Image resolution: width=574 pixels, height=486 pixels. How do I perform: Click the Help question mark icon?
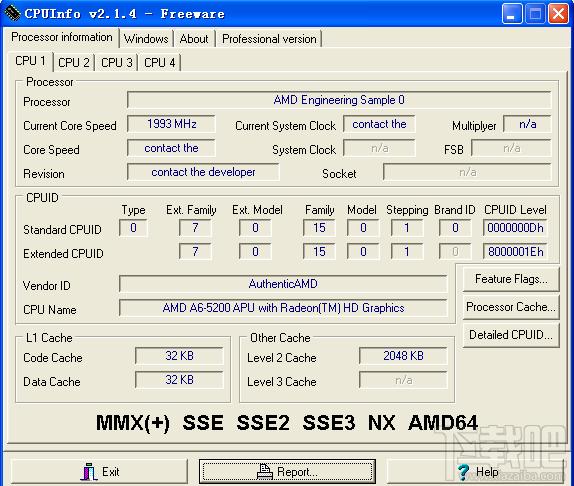[463, 472]
